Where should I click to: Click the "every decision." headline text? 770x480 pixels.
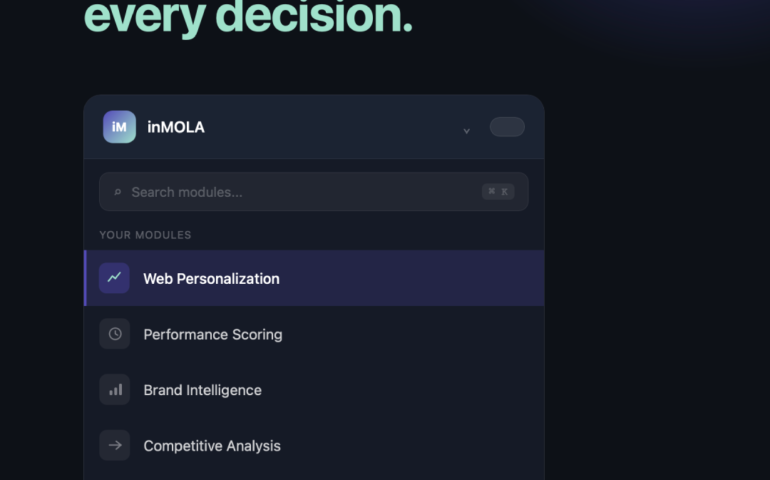click(x=248, y=17)
